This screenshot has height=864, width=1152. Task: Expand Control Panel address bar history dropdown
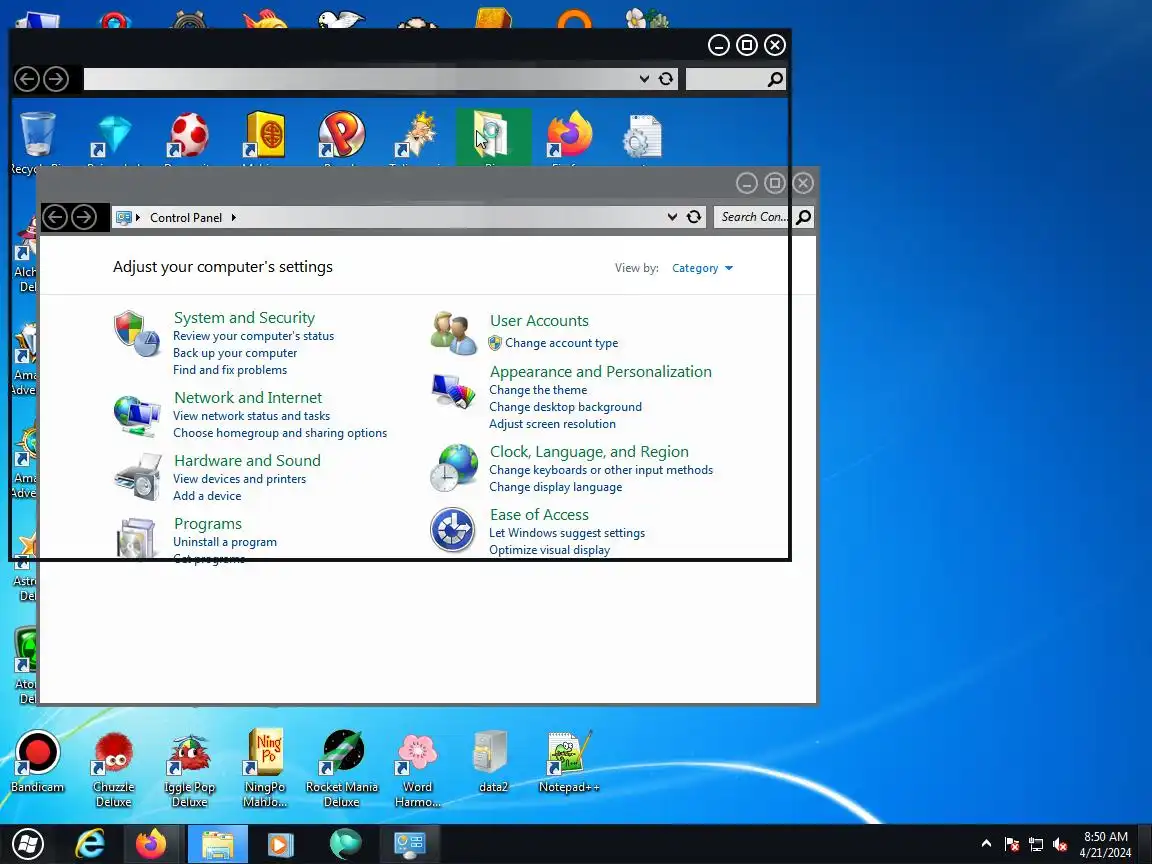tap(672, 217)
